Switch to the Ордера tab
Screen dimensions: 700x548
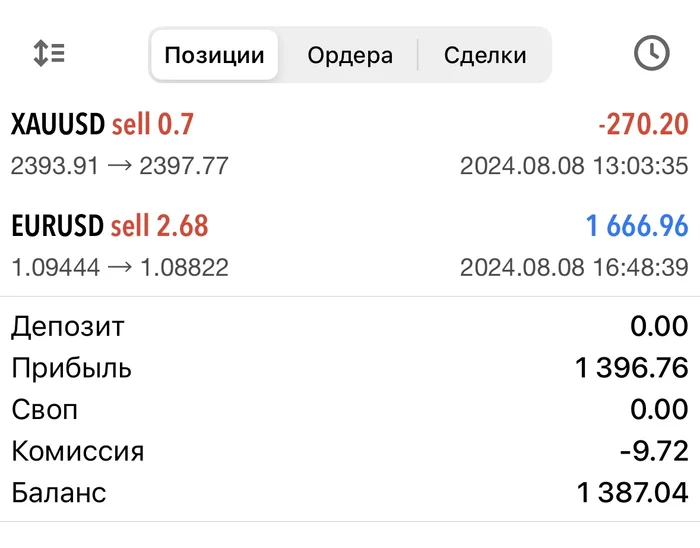[x=350, y=55]
